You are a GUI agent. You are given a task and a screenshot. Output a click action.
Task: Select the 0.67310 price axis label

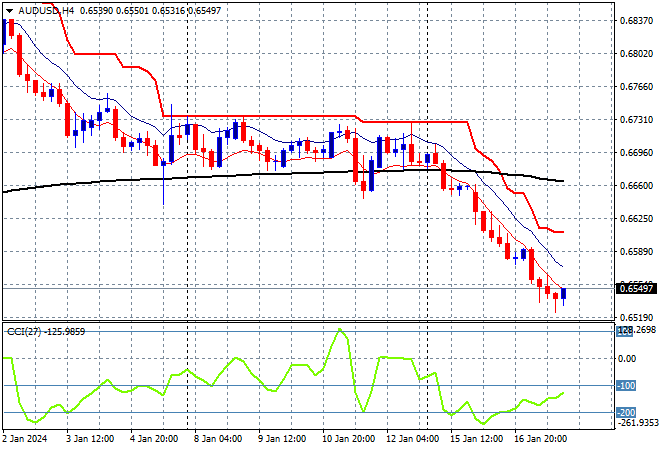tap(636, 120)
